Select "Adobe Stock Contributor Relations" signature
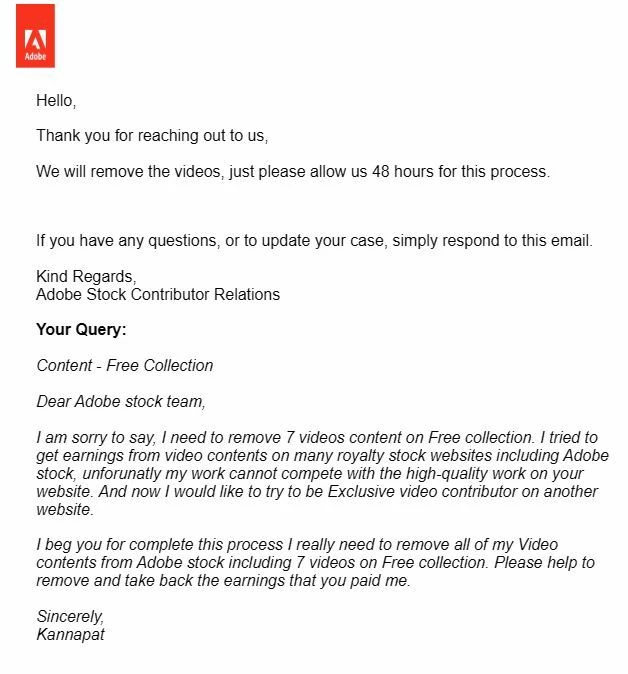 click(158, 295)
